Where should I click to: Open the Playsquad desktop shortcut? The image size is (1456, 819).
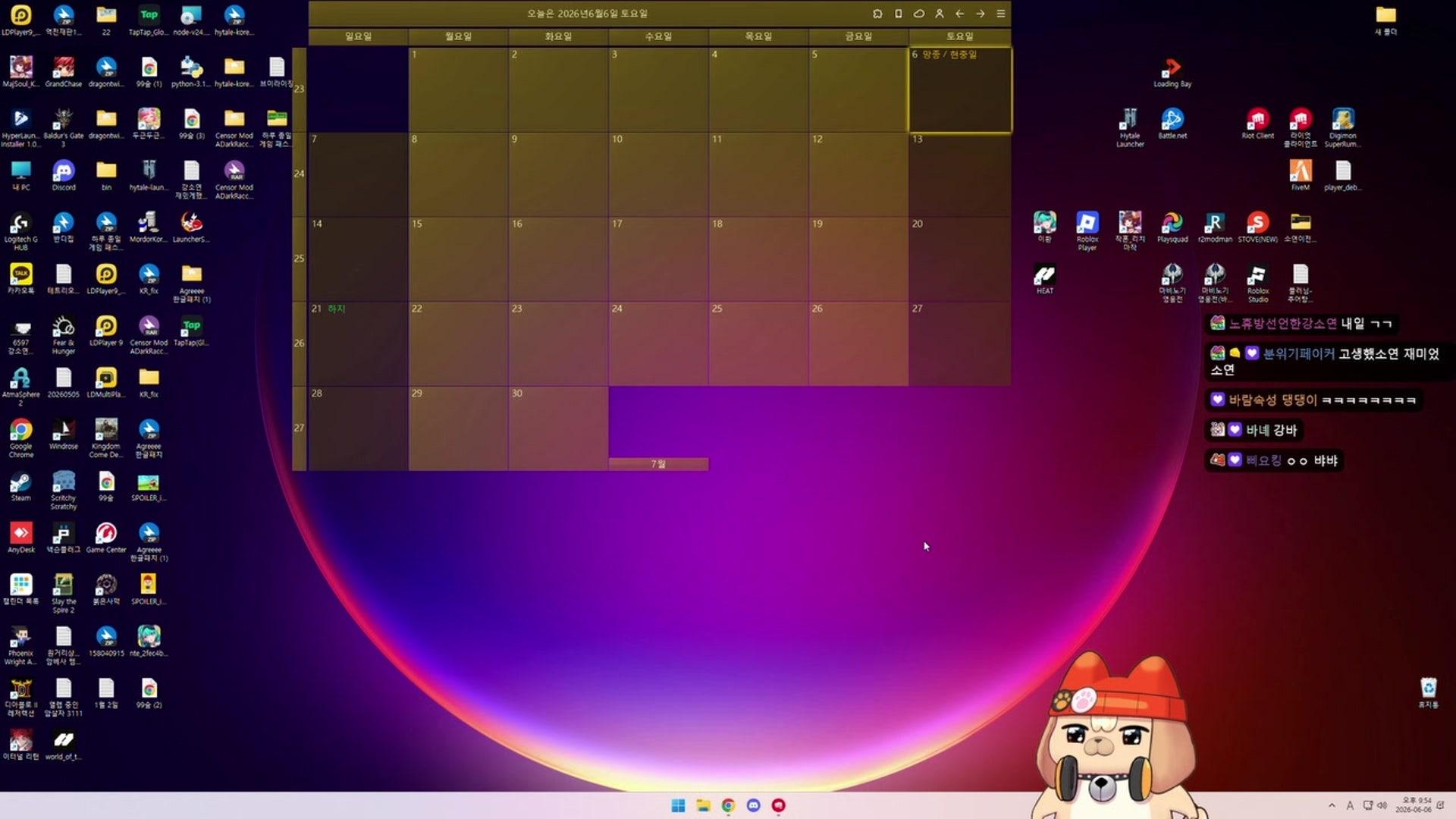tap(1172, 227)
